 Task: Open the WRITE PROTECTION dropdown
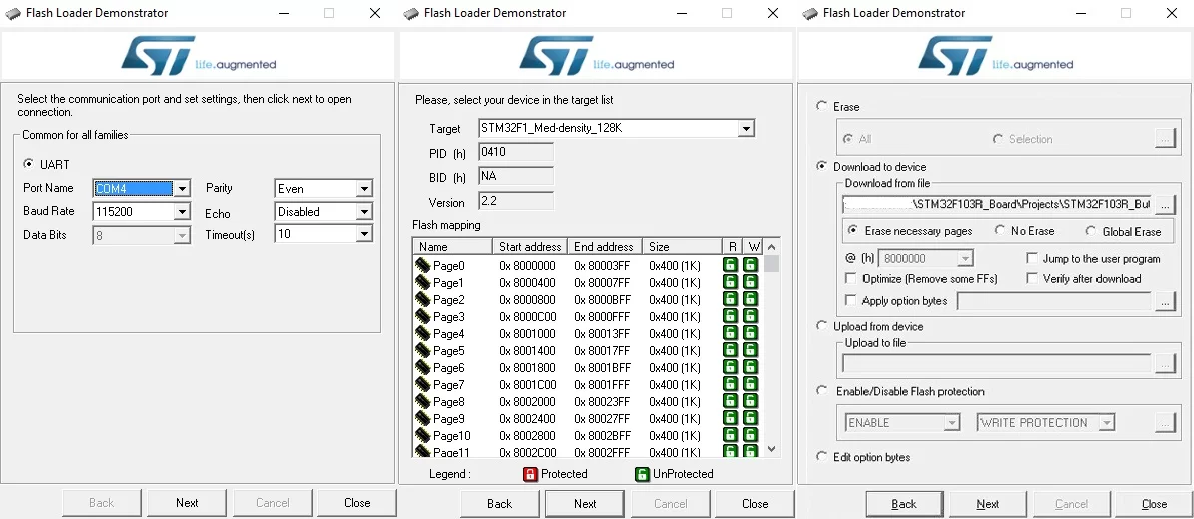click(1107, 422)
